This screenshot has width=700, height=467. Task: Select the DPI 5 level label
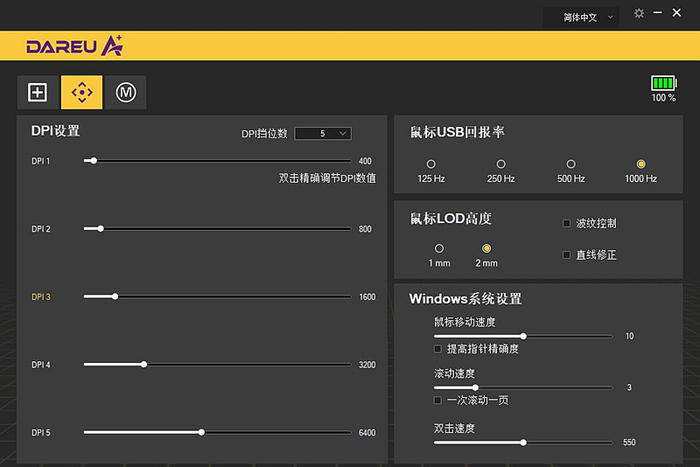[41, 433]
